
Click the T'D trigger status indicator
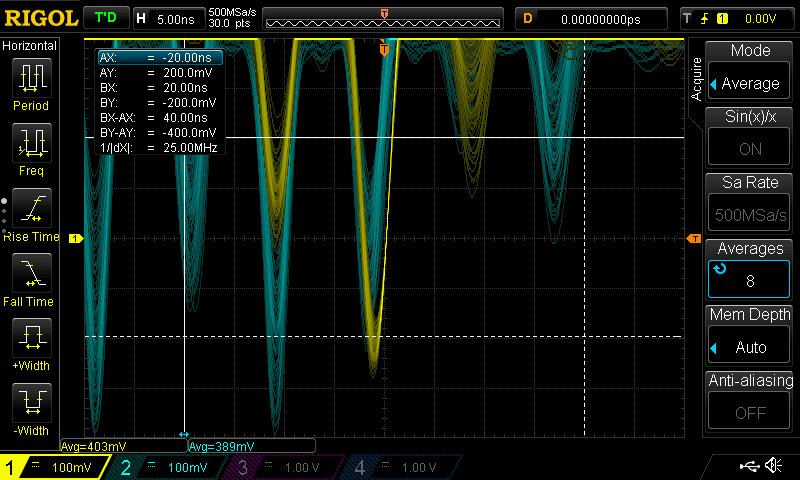(x=106, y=18)
